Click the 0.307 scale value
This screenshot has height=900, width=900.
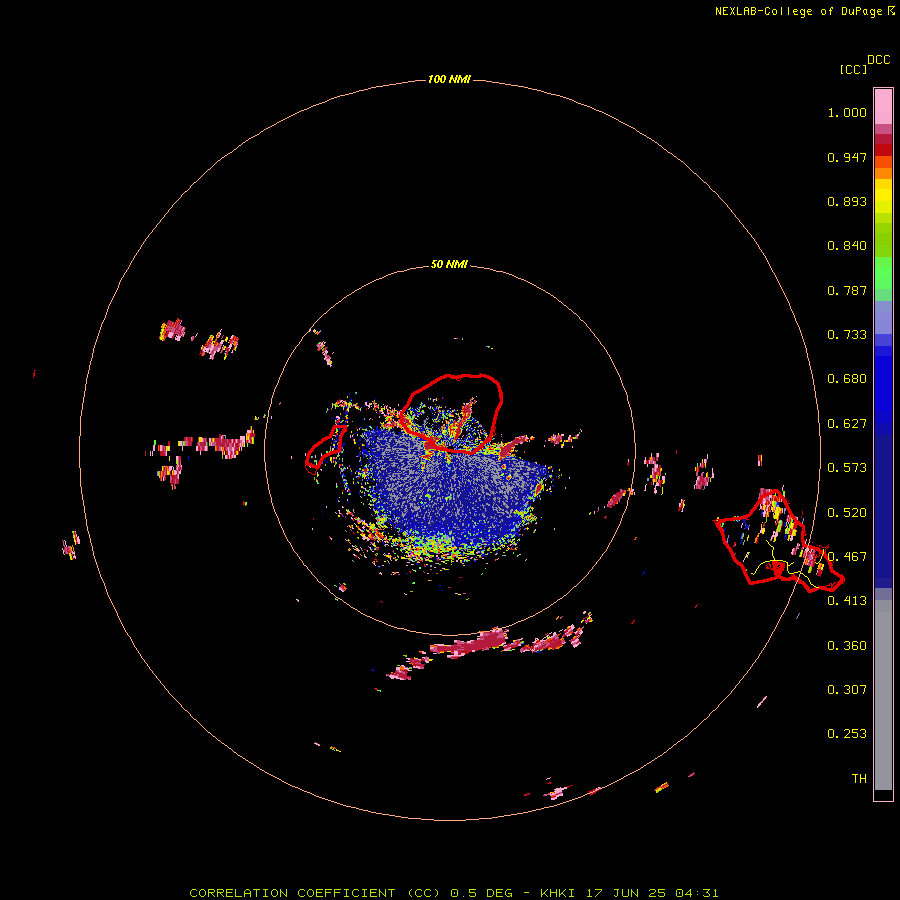tap(847, 690)
